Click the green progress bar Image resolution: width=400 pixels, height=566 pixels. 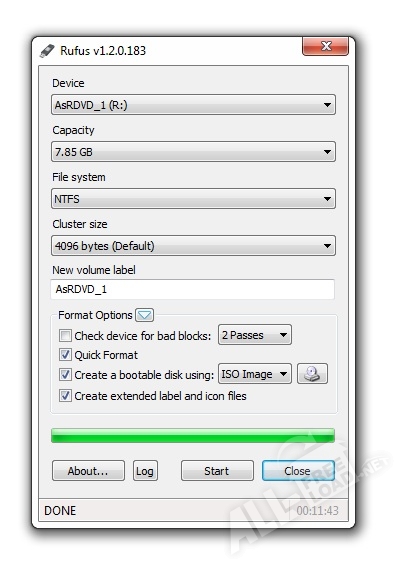pos(193,436)
